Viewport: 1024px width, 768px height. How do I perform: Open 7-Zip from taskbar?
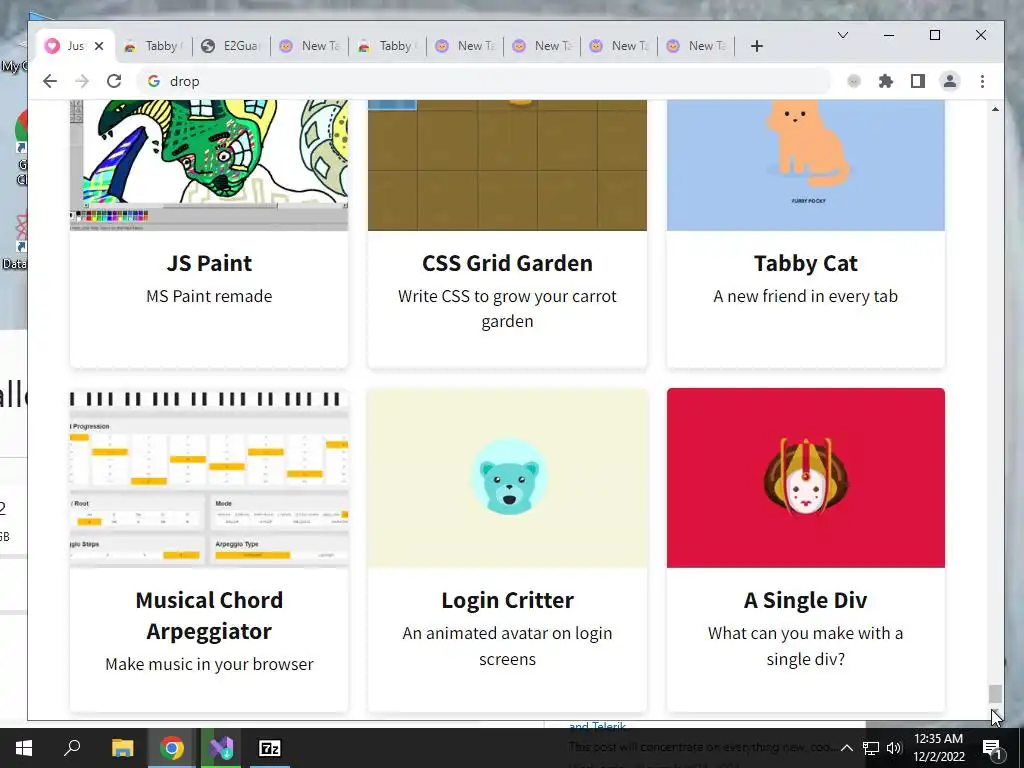pos(270,748)
